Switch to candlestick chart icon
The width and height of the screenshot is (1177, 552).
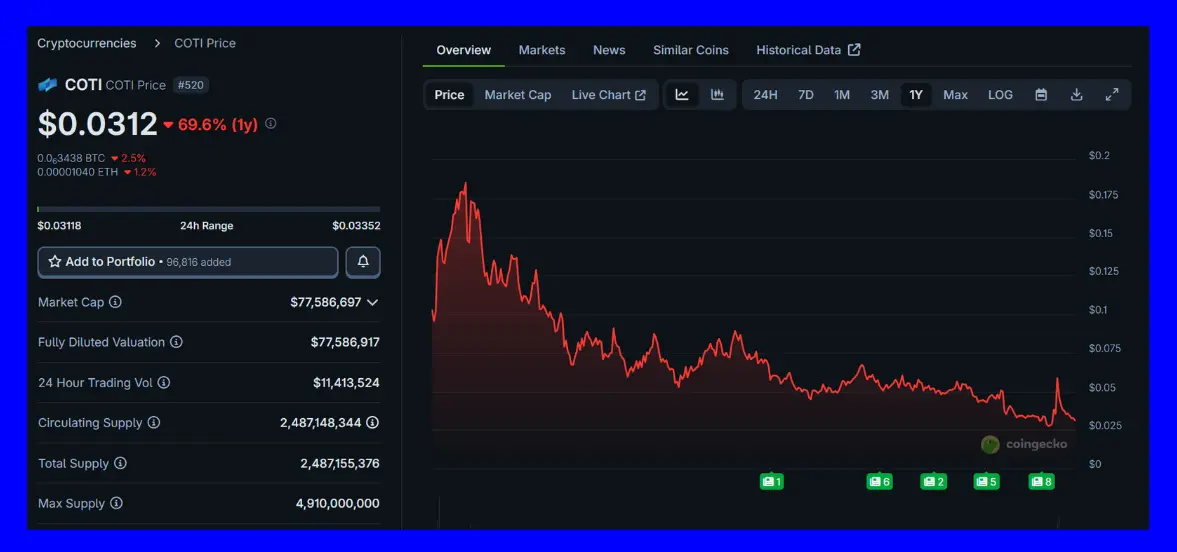click(x=717, y=95)
